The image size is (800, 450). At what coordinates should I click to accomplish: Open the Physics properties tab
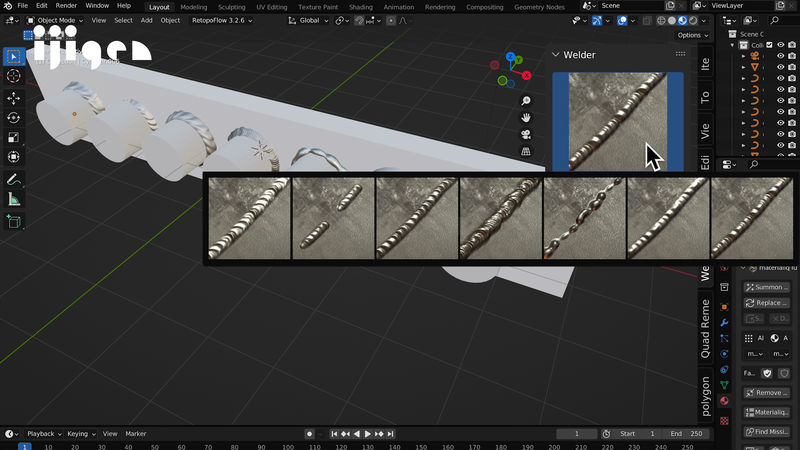pos(724,354)
